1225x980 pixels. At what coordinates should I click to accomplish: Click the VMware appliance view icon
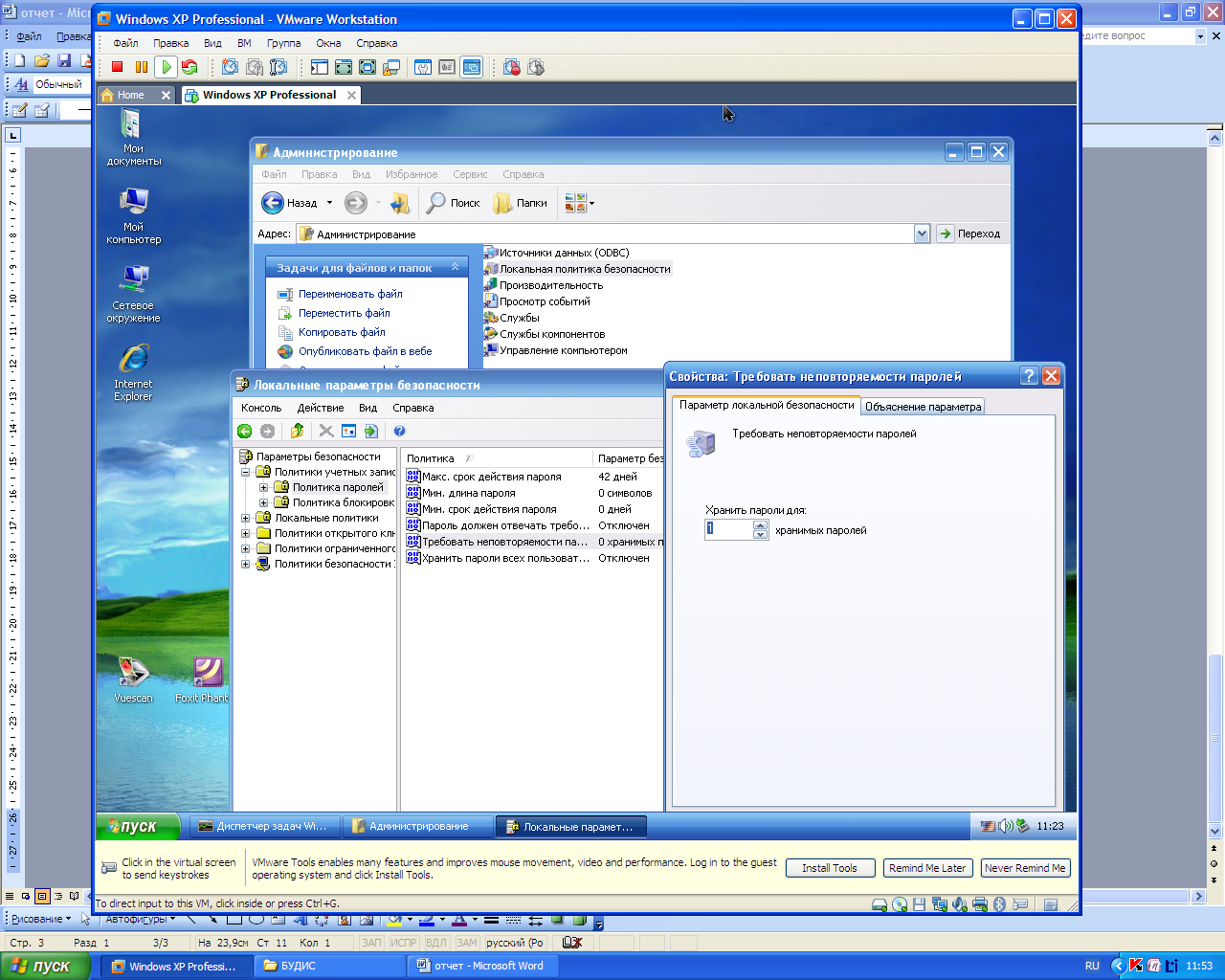click(x=447, y=67)
